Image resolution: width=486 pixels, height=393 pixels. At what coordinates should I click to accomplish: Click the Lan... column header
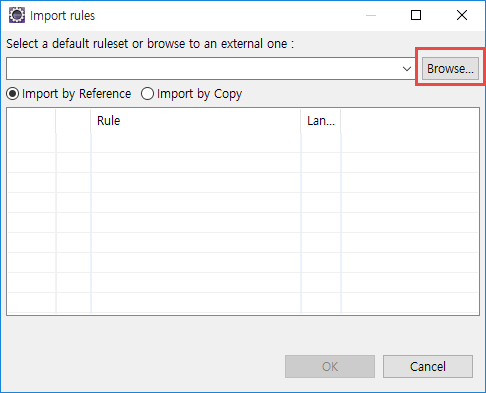pos(321,121)
